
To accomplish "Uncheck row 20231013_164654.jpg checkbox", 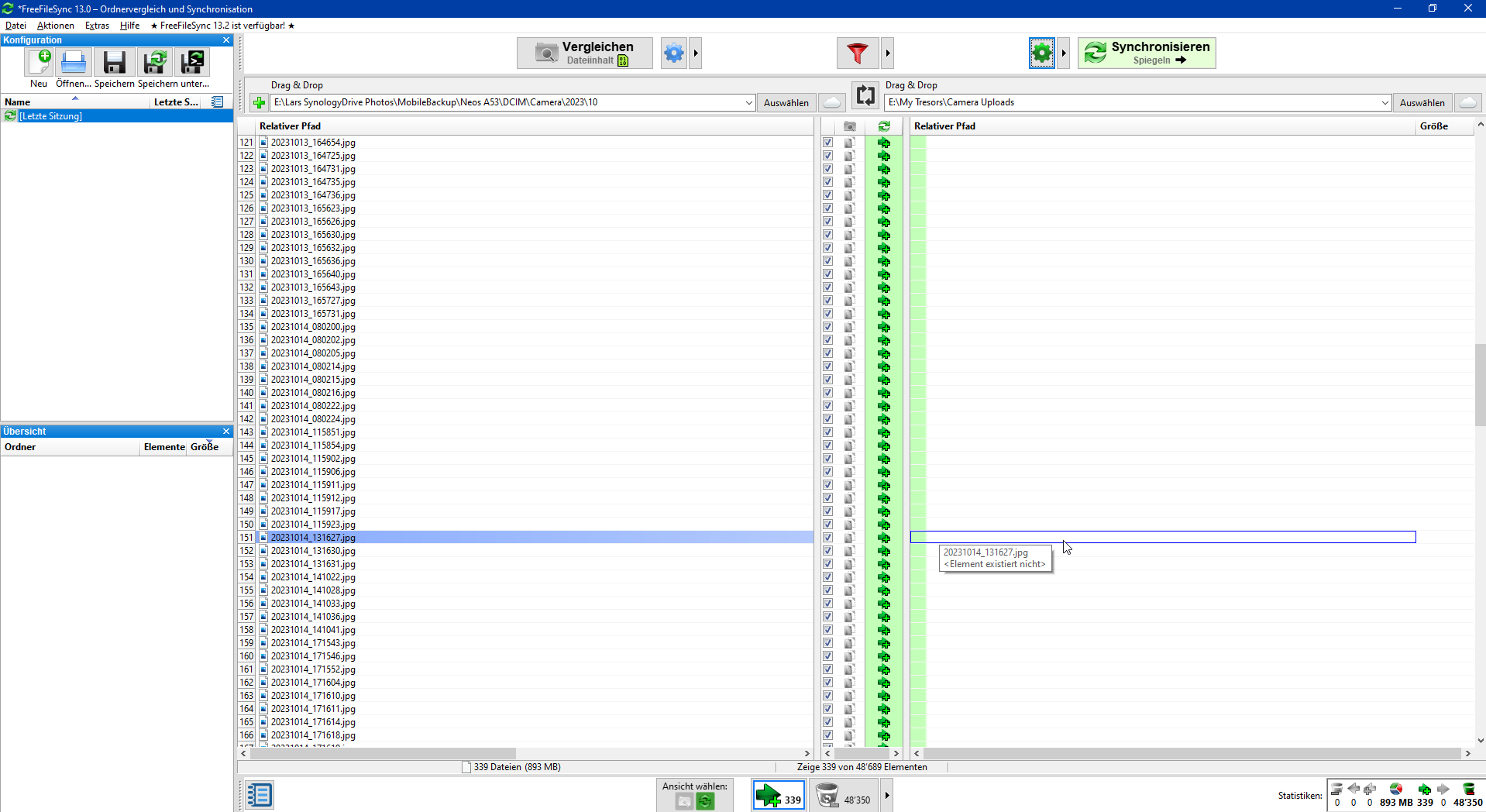I will (x=828, y=143).
